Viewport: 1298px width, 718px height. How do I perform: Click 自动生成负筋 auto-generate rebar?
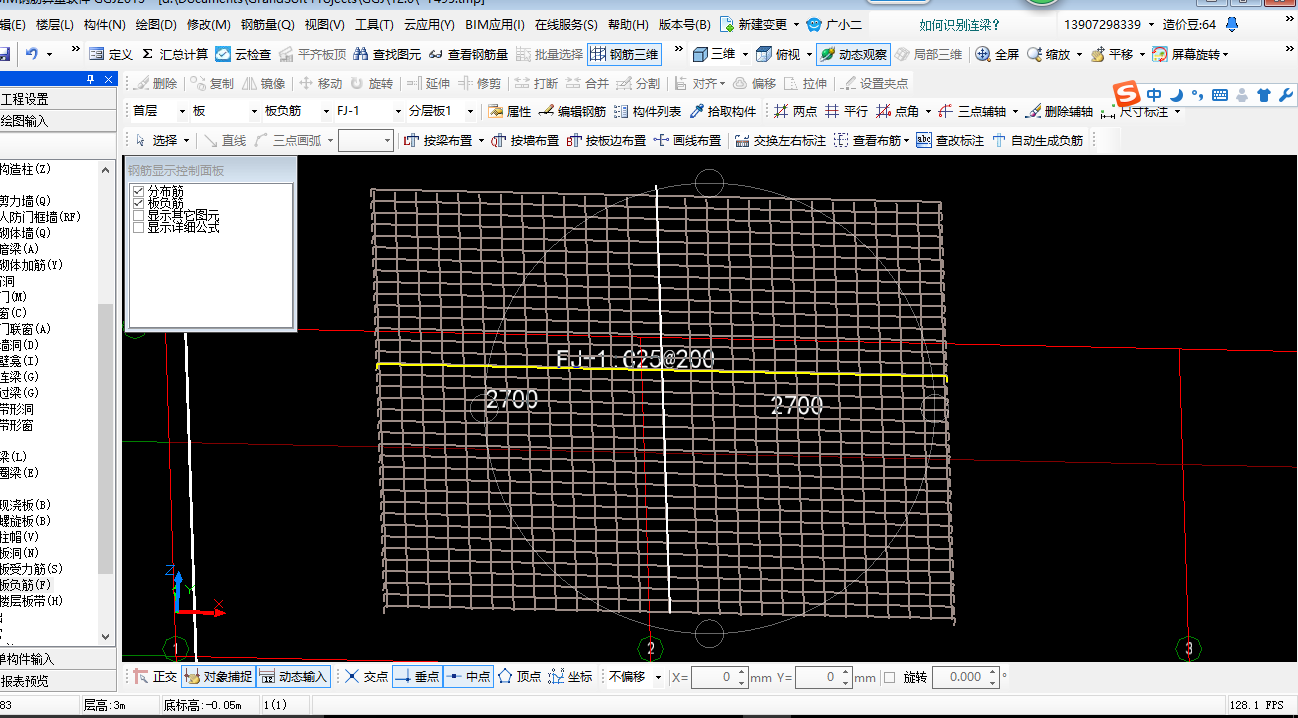click(x=1037, y=141)
